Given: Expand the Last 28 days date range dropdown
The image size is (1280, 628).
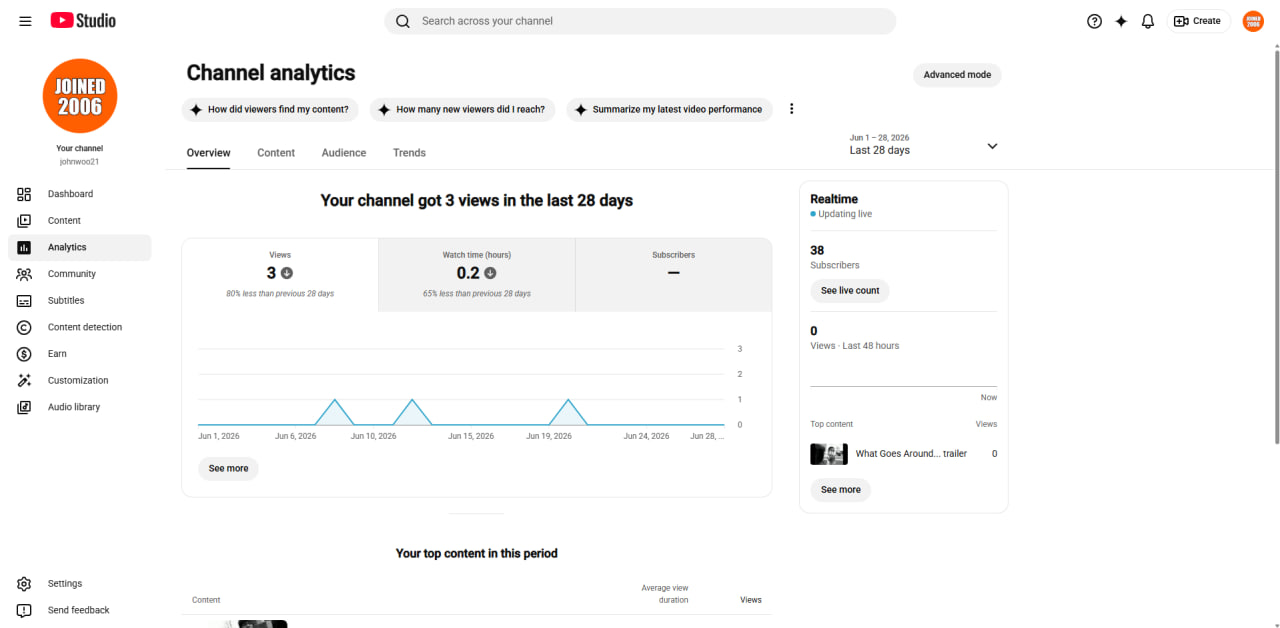Looking at the screenshot, I should click(923, 145).
